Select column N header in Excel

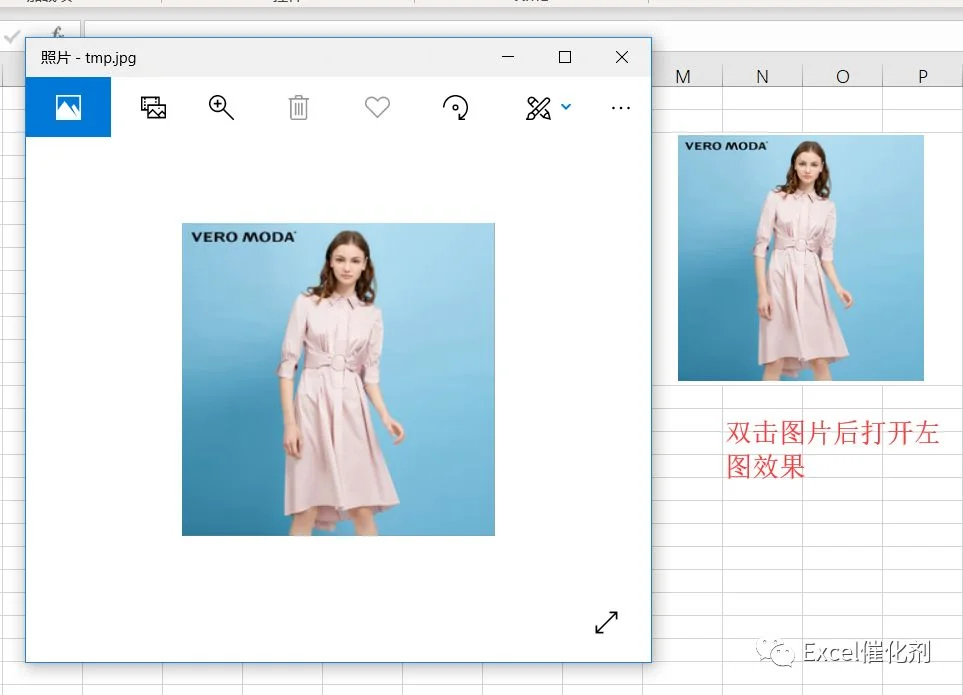tap(762, 77)
